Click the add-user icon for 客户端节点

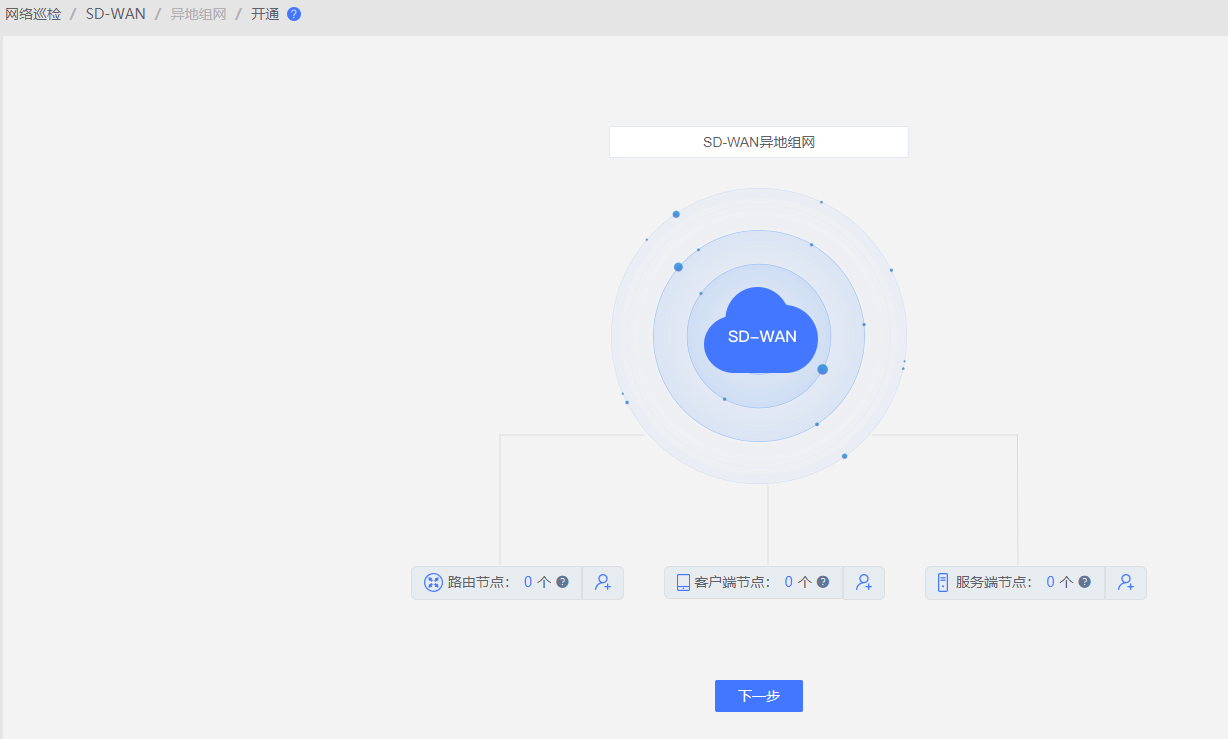864,582
